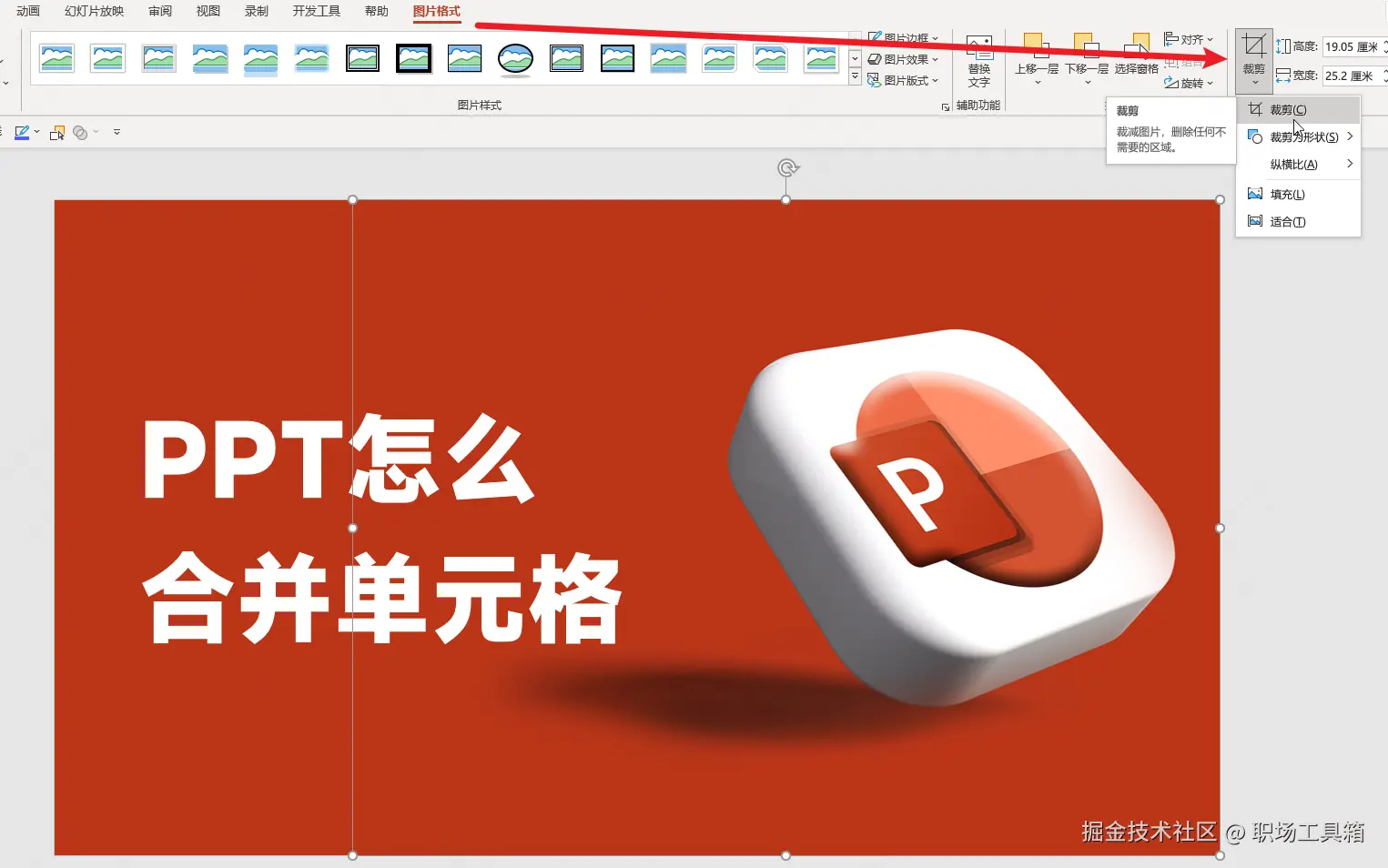Apply the Compound Frame Black picture style
The width and height of the screenshot is (1388, 868).
(566, 59)
